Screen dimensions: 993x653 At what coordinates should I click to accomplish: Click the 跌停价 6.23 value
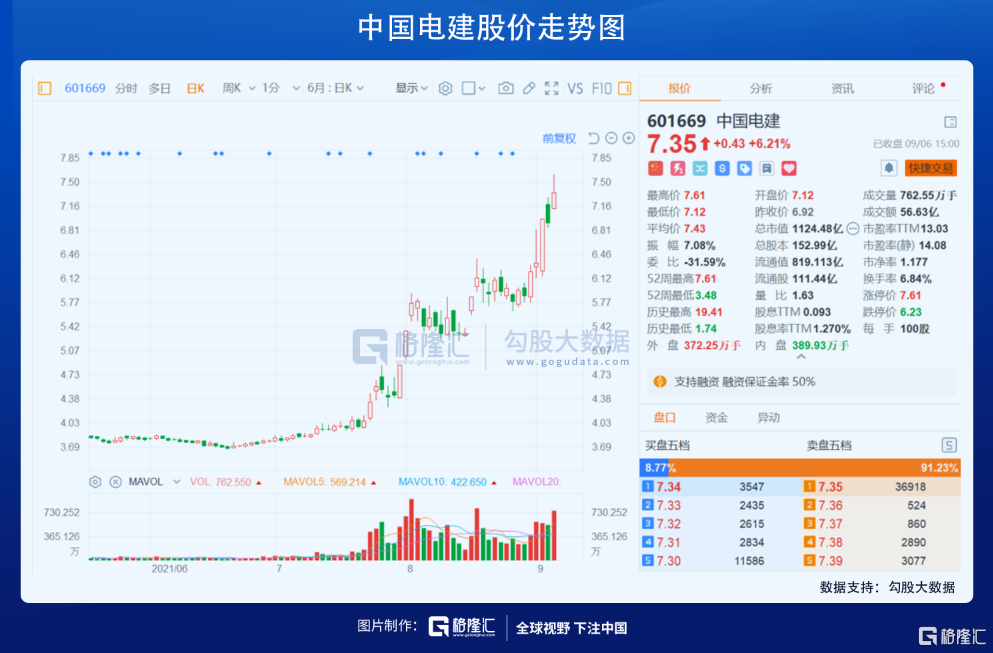coord(911,312)
